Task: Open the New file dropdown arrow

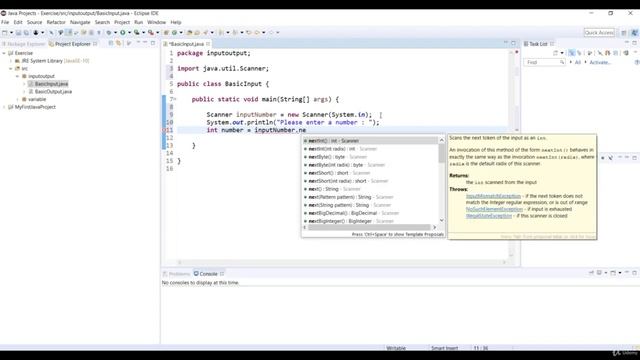Action: pos(11,33)
